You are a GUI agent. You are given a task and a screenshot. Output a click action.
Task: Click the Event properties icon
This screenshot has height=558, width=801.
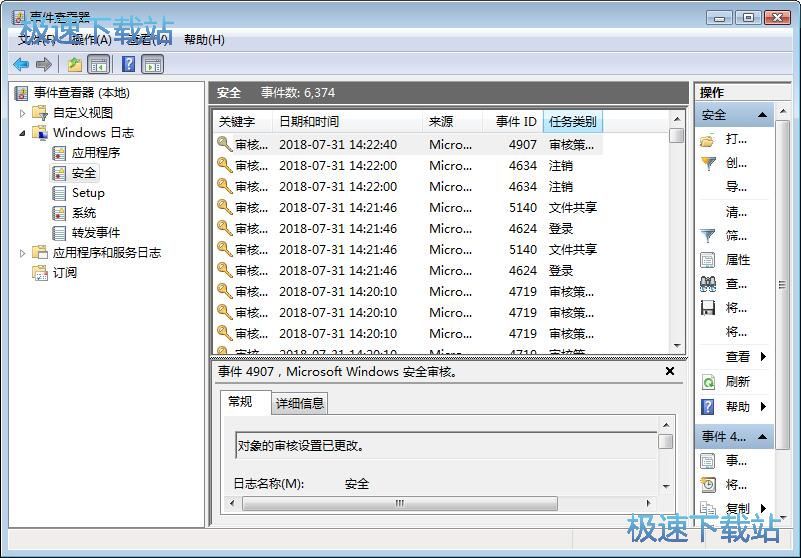(708, 461)
